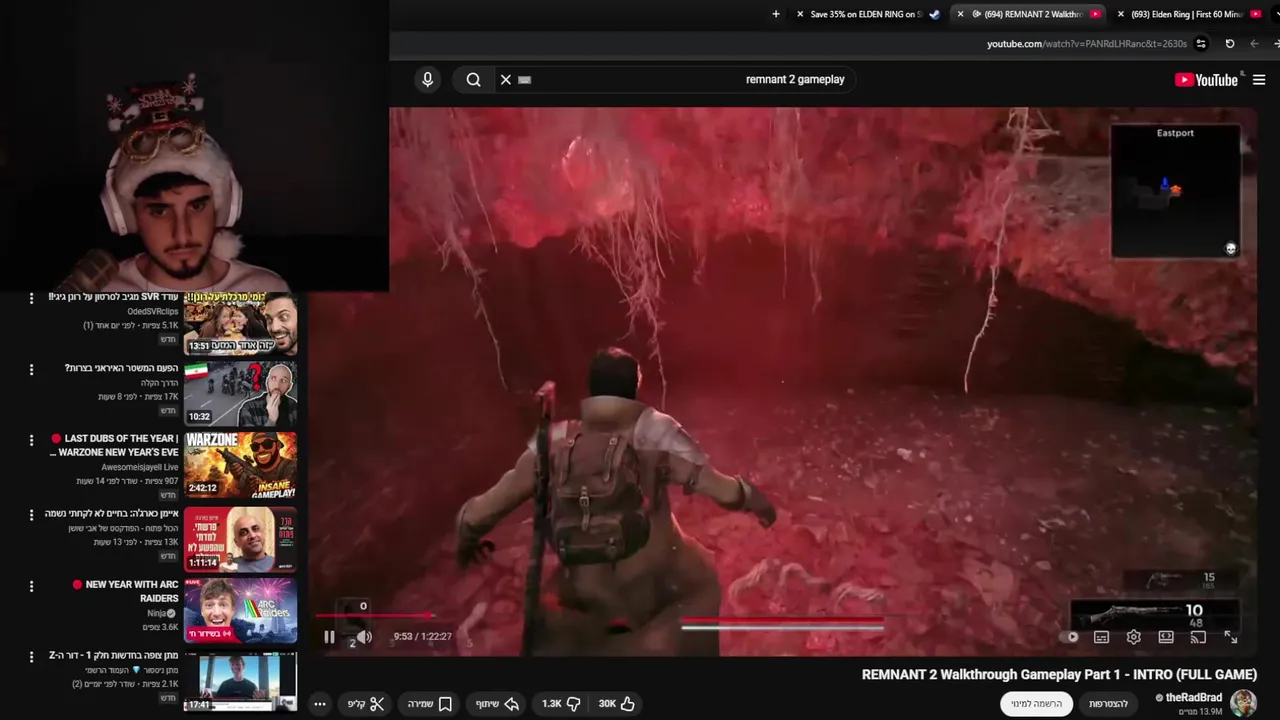Open theRadBrad channel avatar
Screen dimensions: 1280x720
[1243, 703]
